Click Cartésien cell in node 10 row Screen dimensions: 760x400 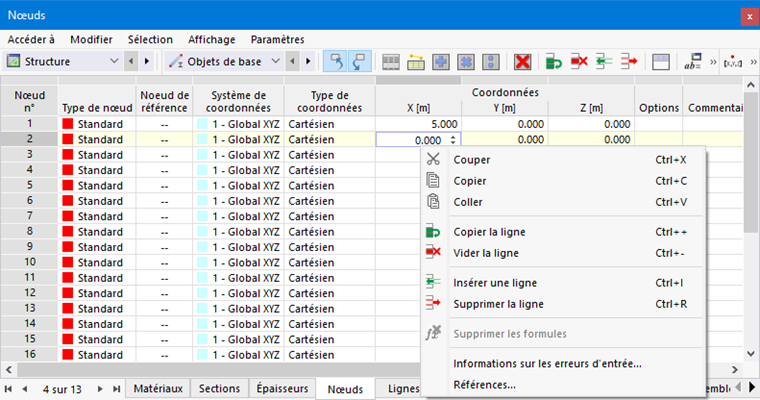click(x=330, y=262)
